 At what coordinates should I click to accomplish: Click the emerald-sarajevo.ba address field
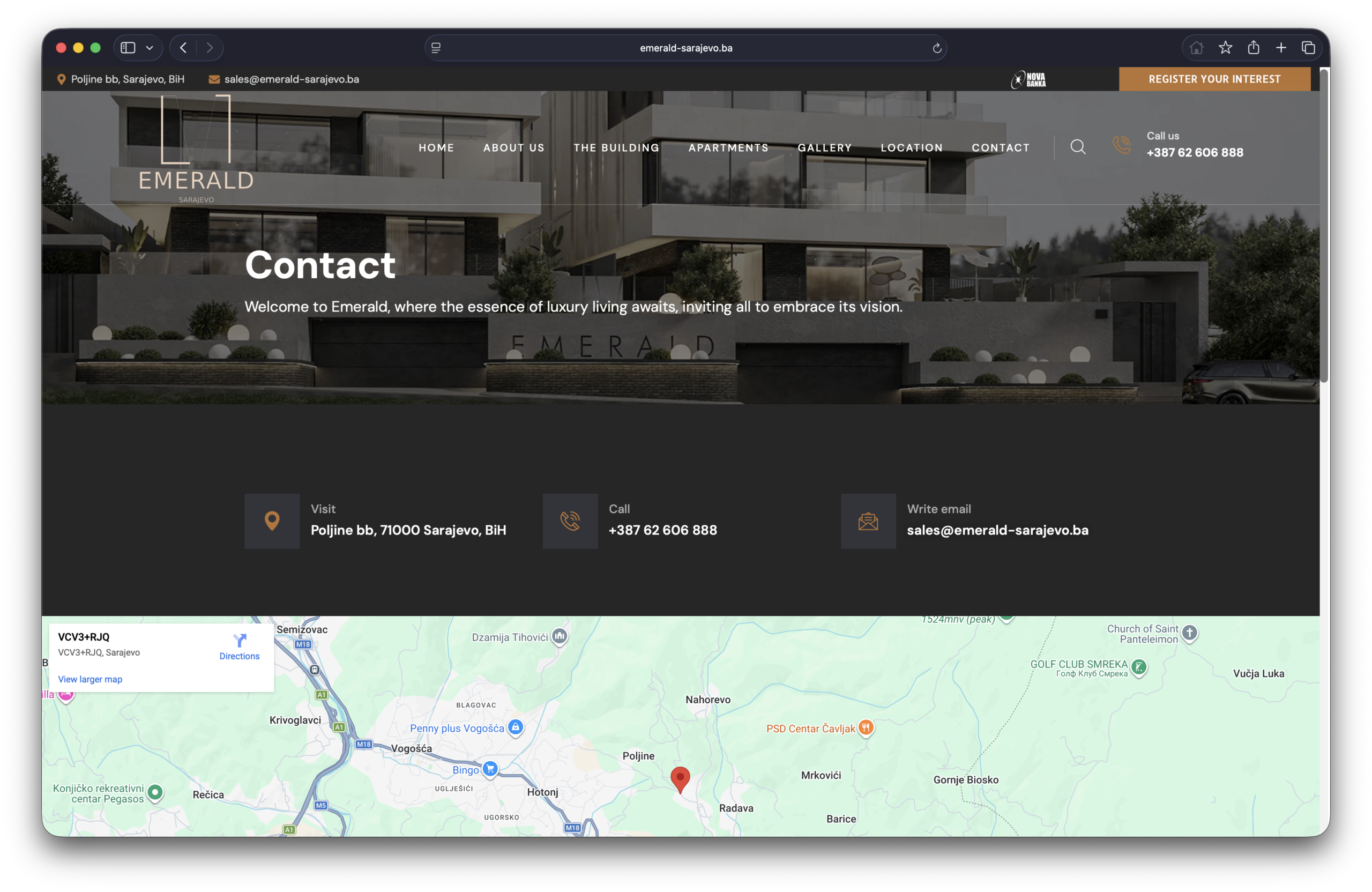coord(685,48)
